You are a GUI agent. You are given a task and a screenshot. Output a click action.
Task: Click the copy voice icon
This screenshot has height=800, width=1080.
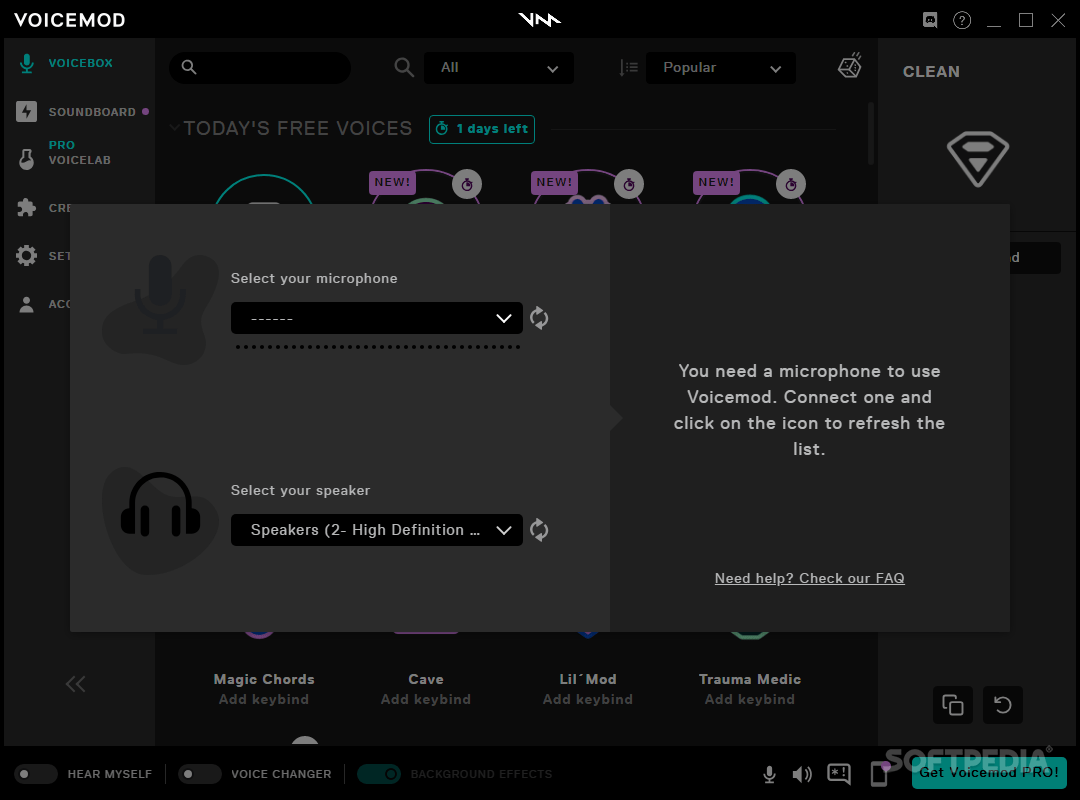953,705
